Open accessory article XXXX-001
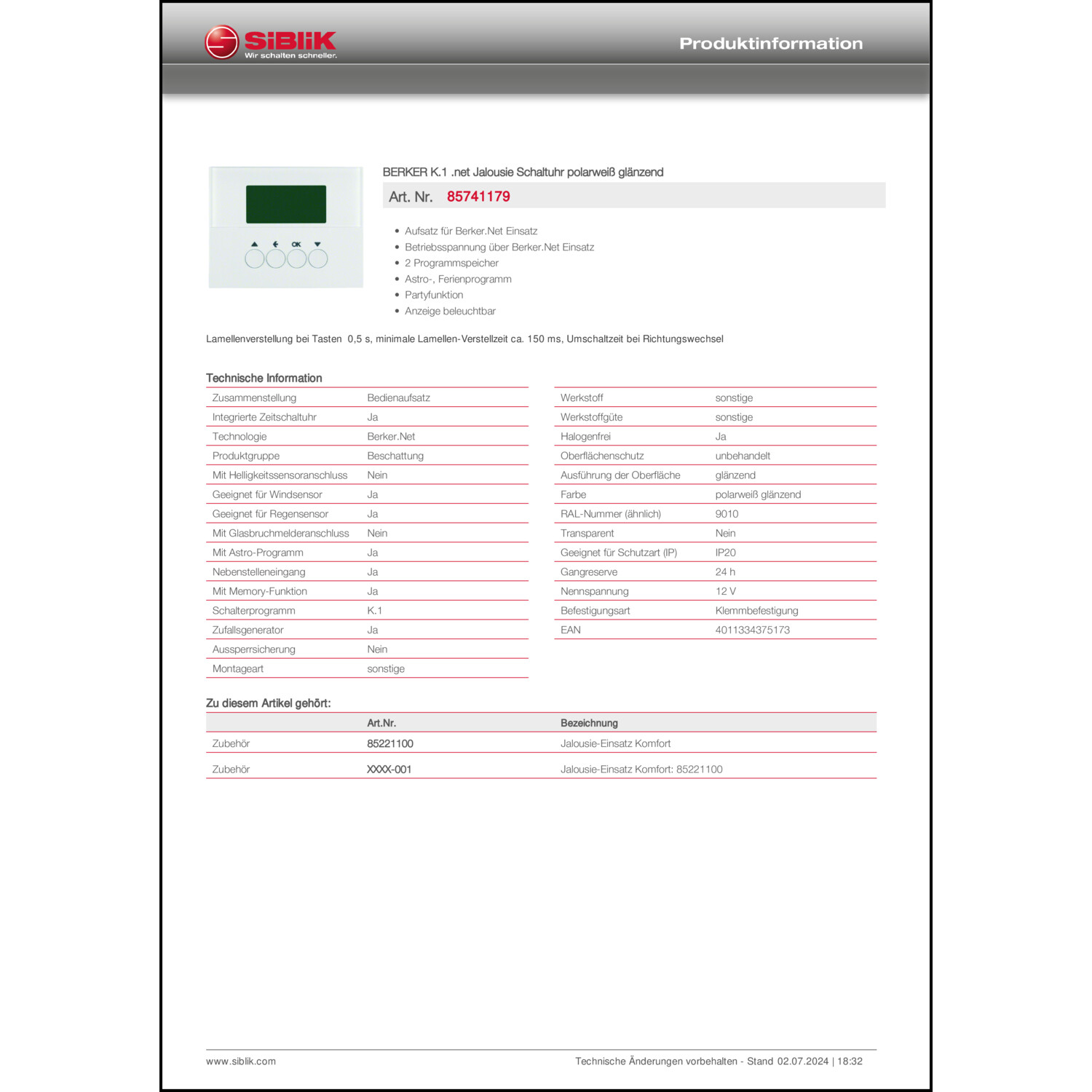The image size is (1092, 1092). pyautogui.click(x=389, y=769)
